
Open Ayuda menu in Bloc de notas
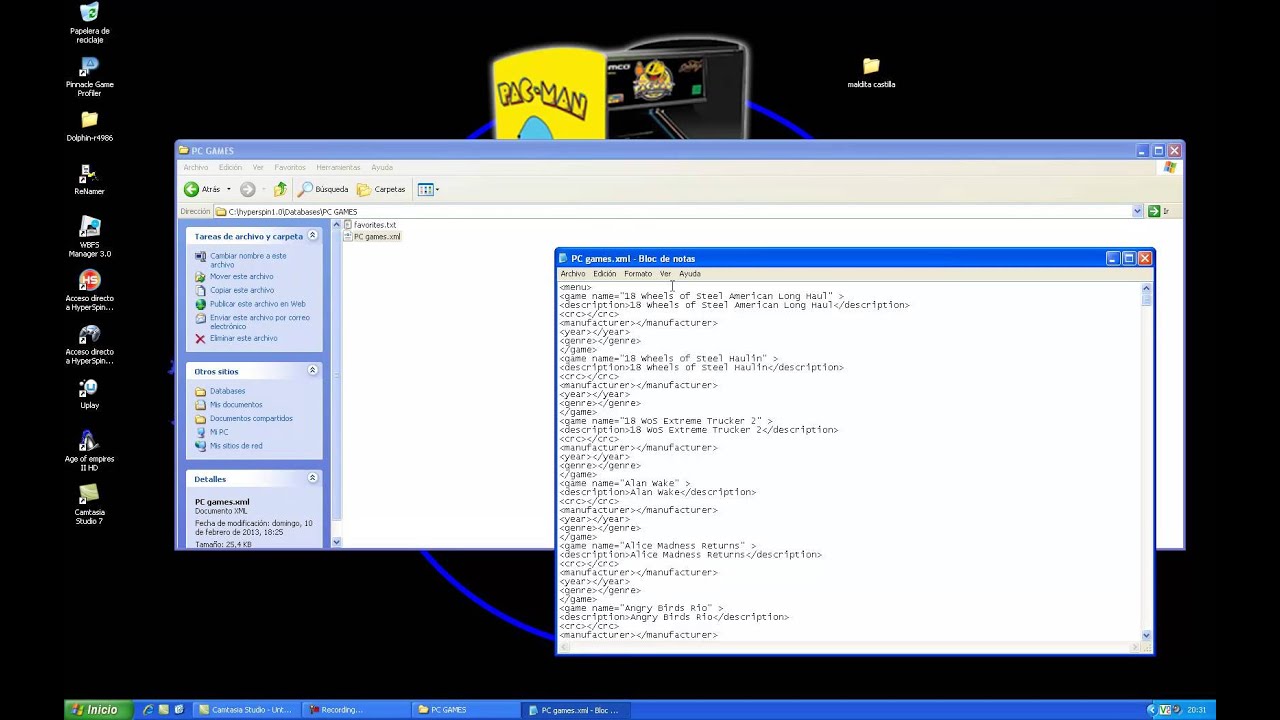point(690,274)
